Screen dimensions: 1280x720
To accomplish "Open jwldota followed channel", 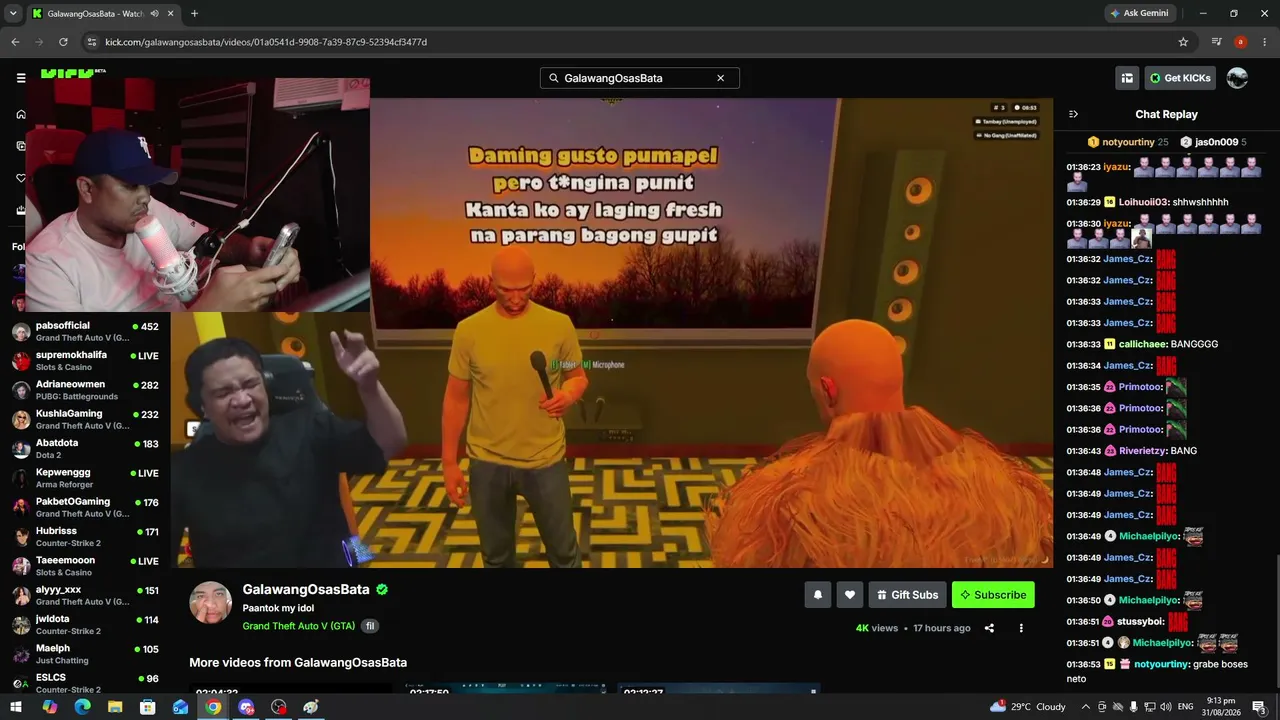I will (x=85, y=625).
